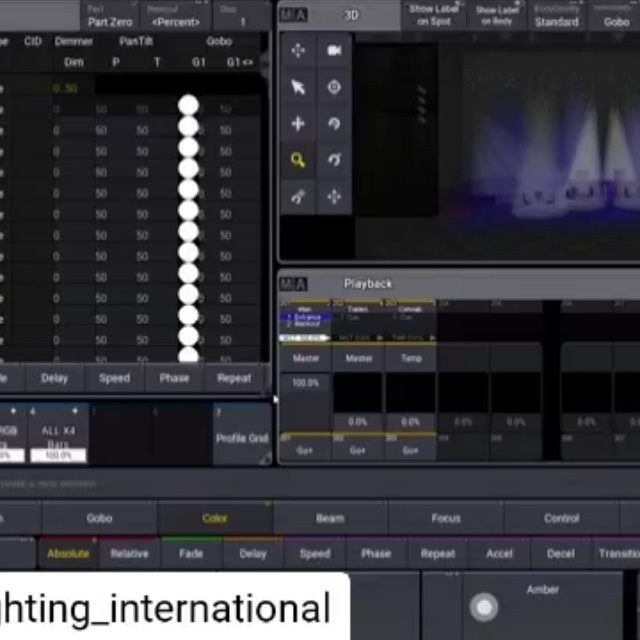This screenshot has height=640, width=640.
Task: Select the Gobo feature group tab
Action: click(99, 518)
